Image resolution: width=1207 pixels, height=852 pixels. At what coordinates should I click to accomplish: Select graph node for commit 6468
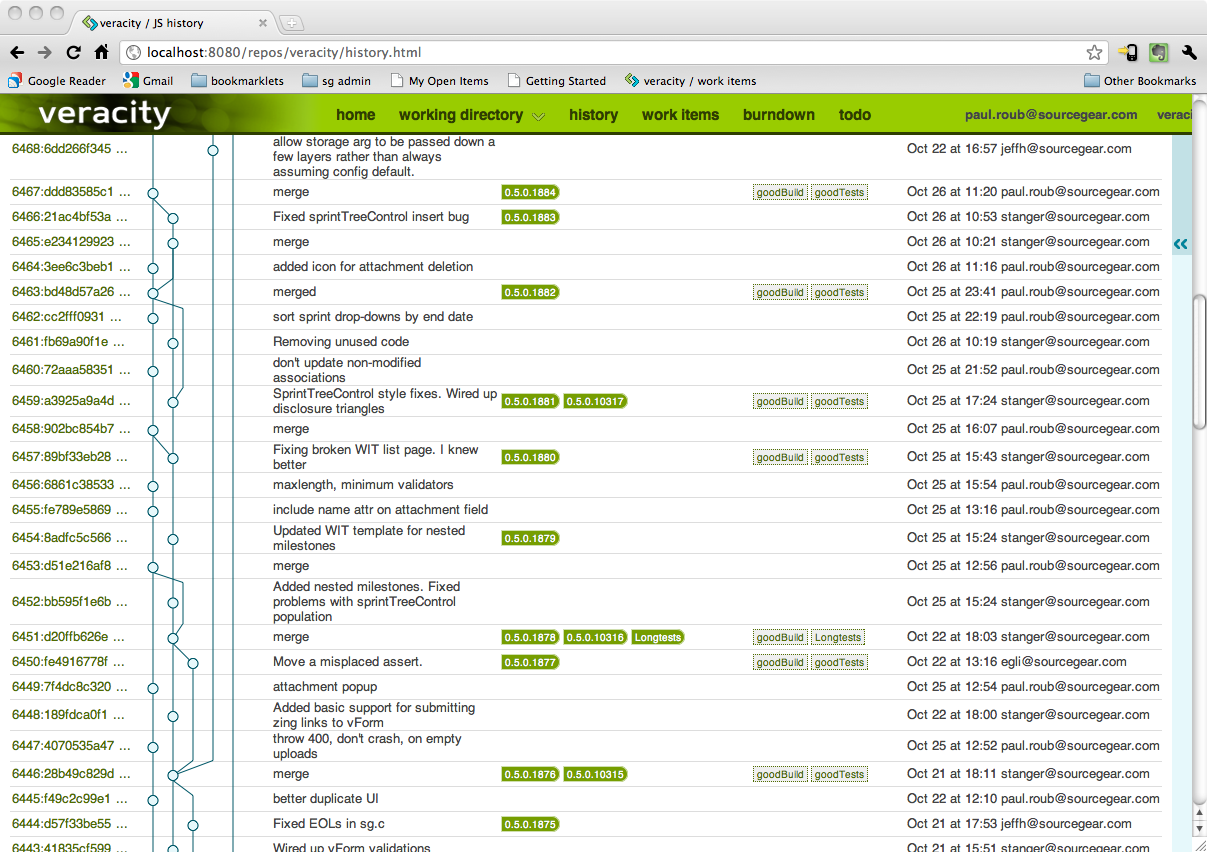pyautogui.click(x=213, y=150)
